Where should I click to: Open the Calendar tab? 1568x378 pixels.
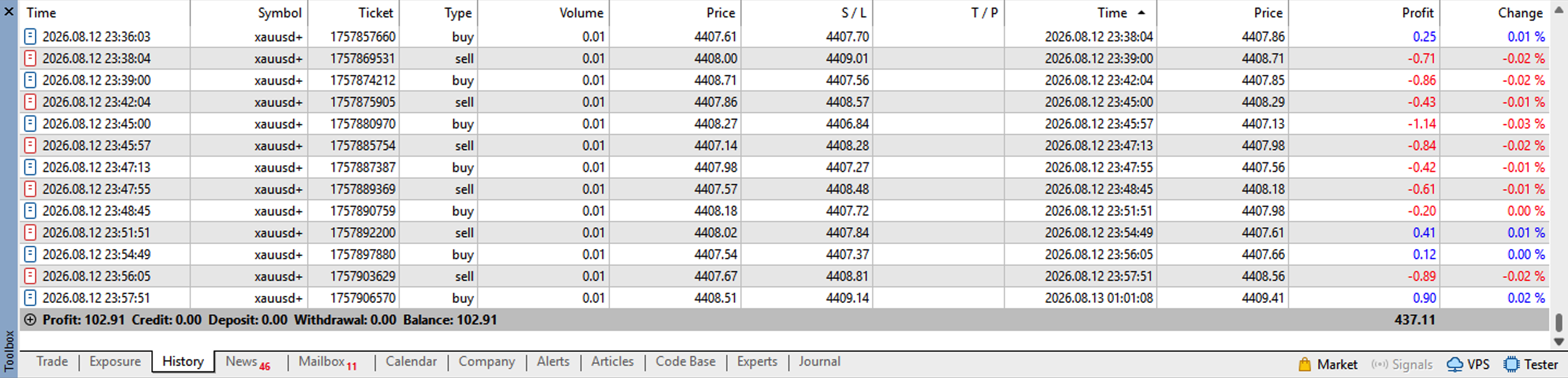click(x=411, y=362)
